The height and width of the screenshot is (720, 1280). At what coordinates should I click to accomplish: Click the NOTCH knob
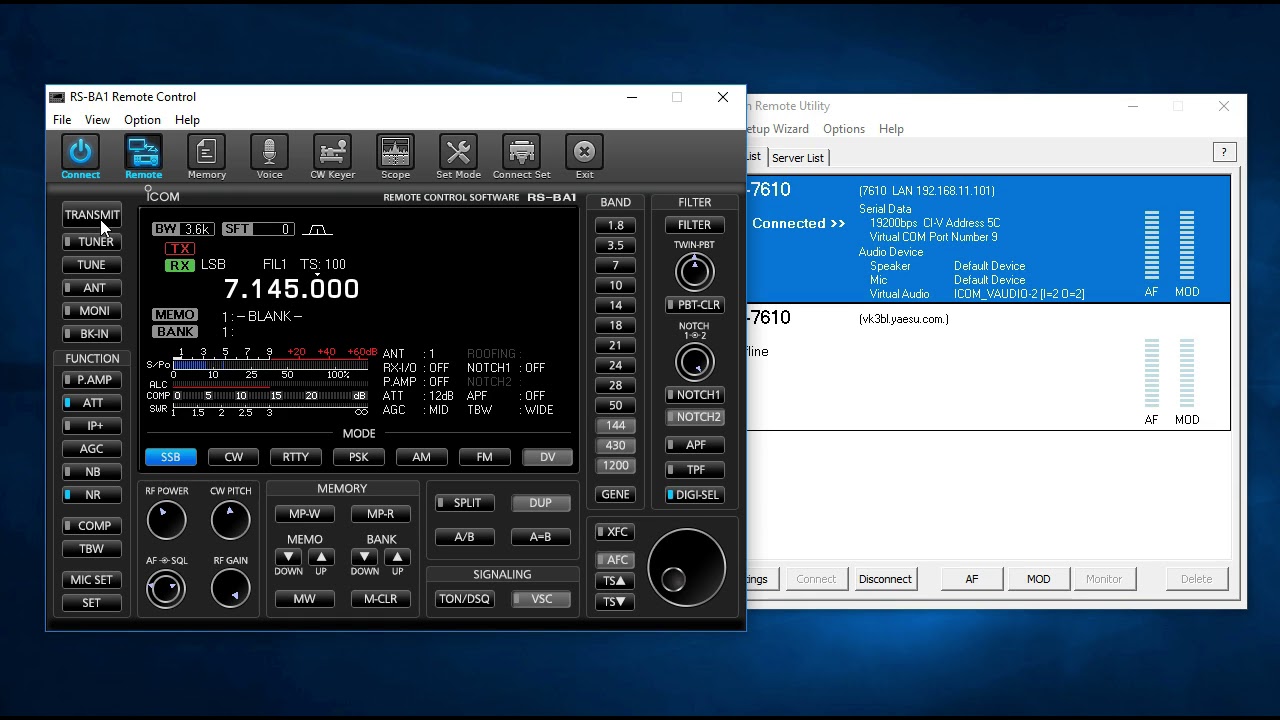pos(694,361)
